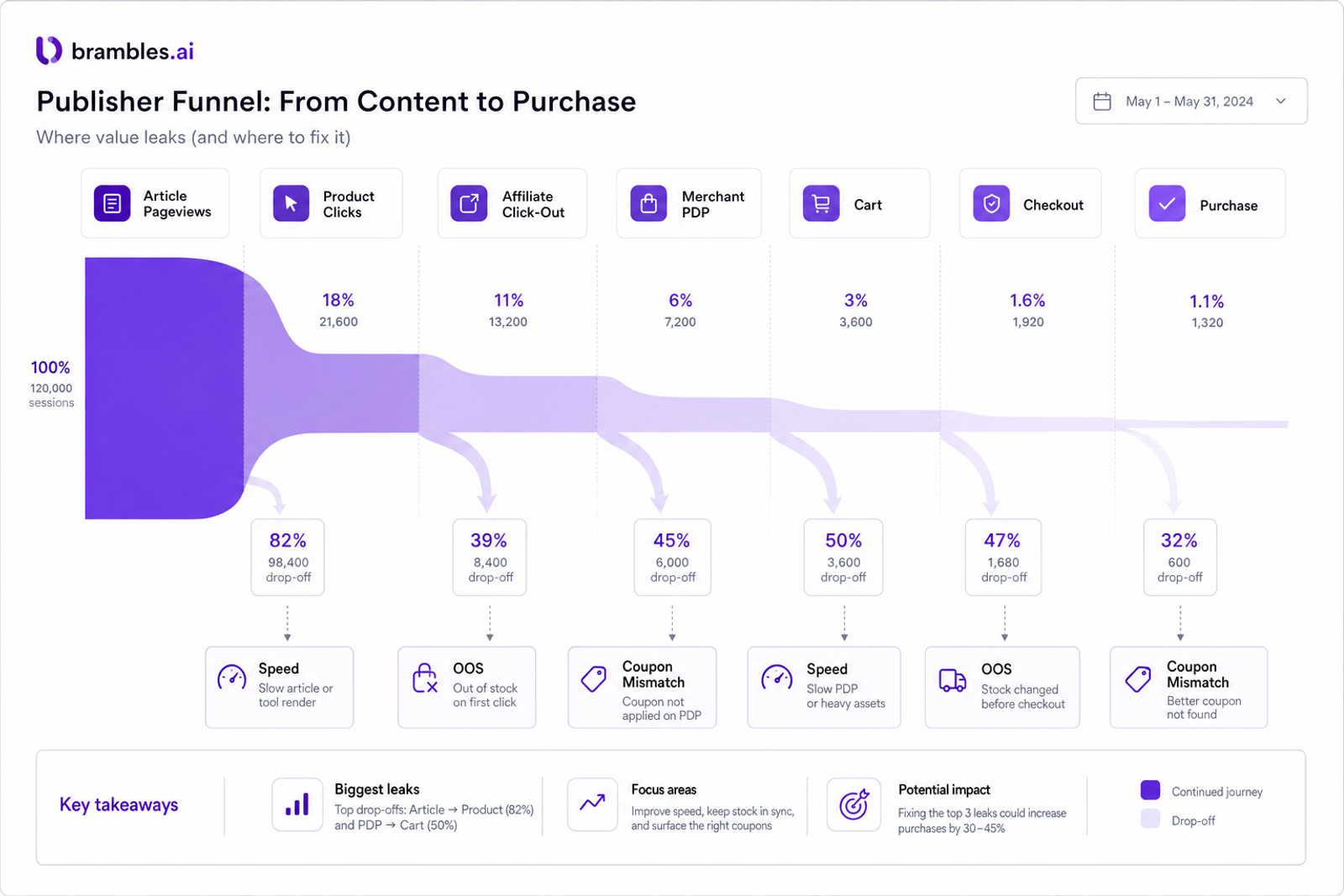This screenshot has height=896, width=1344.
Task: Click the speedometer icon for slow article
Action: (x=232, y=677)
